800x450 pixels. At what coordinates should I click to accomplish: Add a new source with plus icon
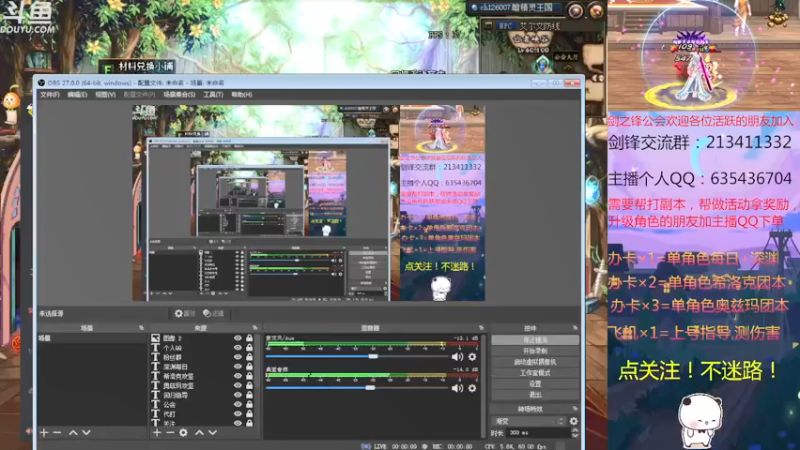tap(157, 433)
